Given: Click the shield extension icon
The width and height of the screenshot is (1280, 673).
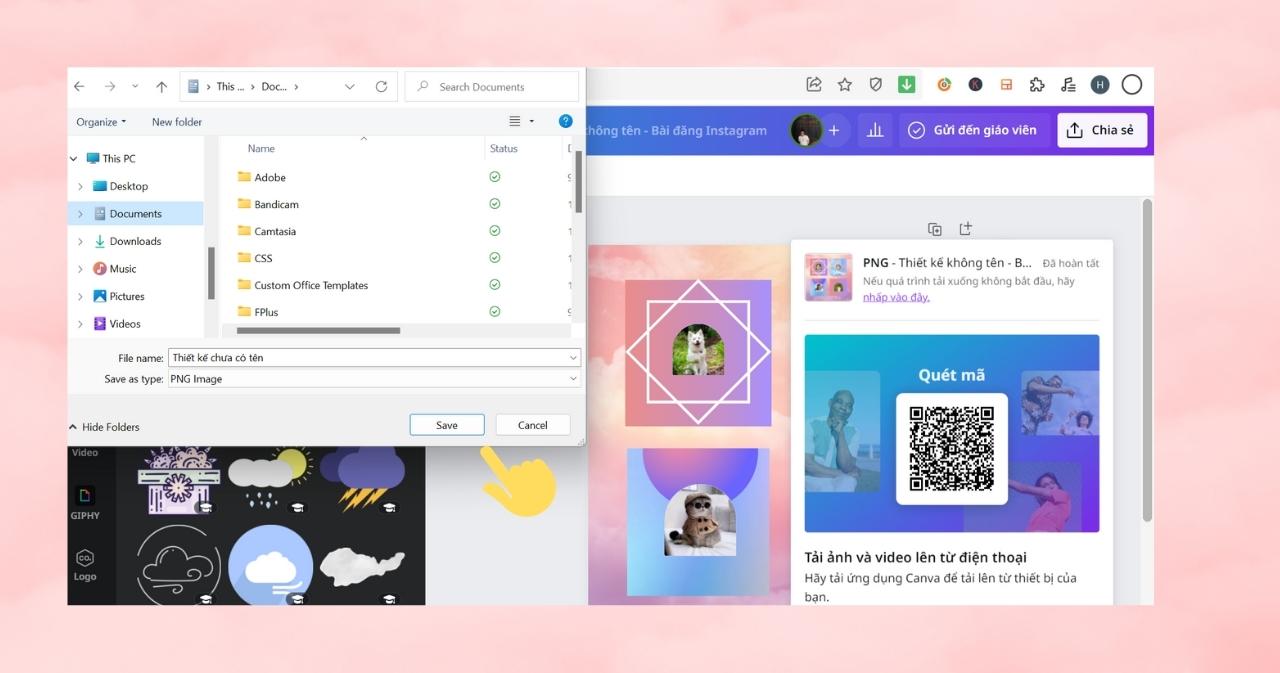Looking at the screenshot, I should 876,85.
